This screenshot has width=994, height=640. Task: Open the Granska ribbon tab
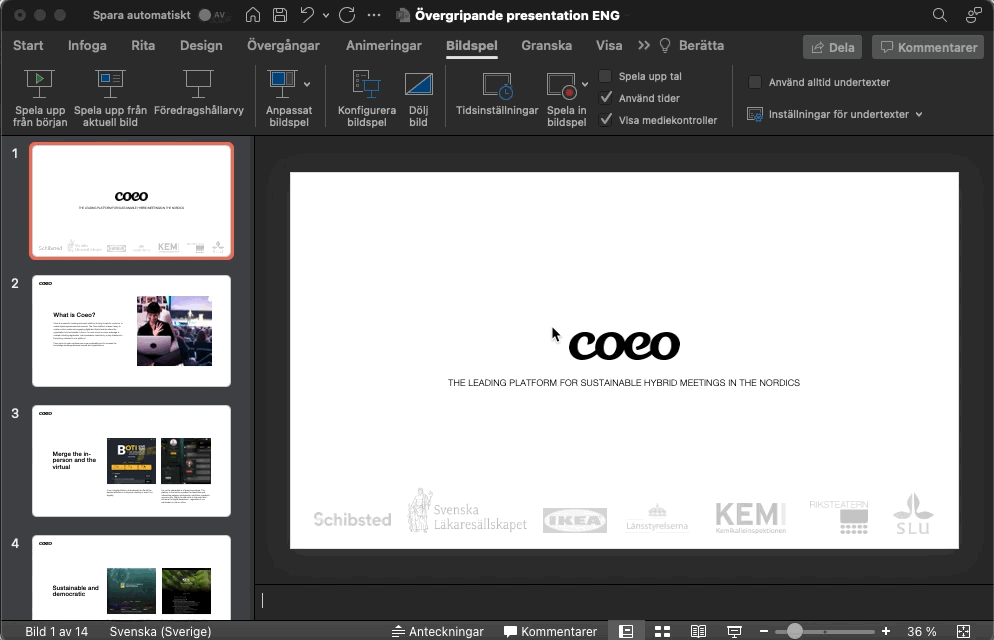(546, 45)
